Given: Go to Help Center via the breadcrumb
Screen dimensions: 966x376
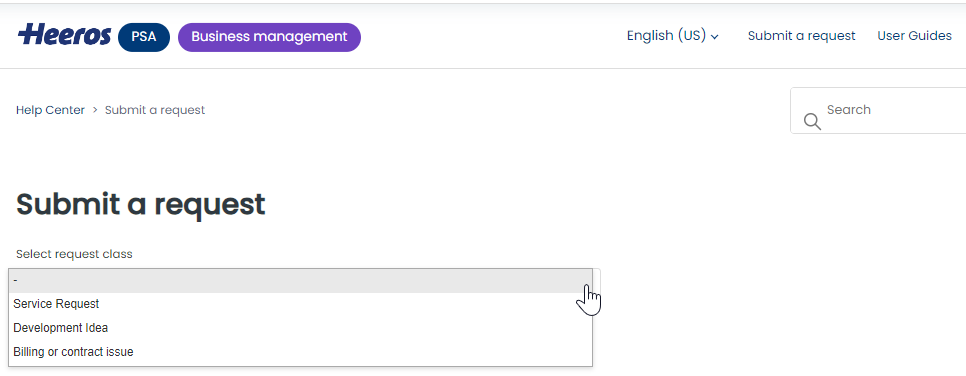Looking at the screenshot, I should point(51,110).
